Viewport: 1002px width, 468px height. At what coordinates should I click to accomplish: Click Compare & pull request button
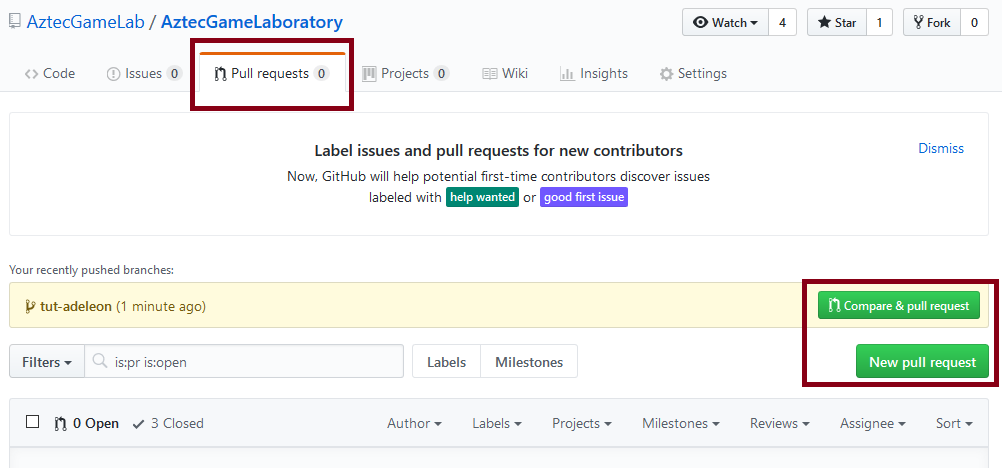coord(898,306)
